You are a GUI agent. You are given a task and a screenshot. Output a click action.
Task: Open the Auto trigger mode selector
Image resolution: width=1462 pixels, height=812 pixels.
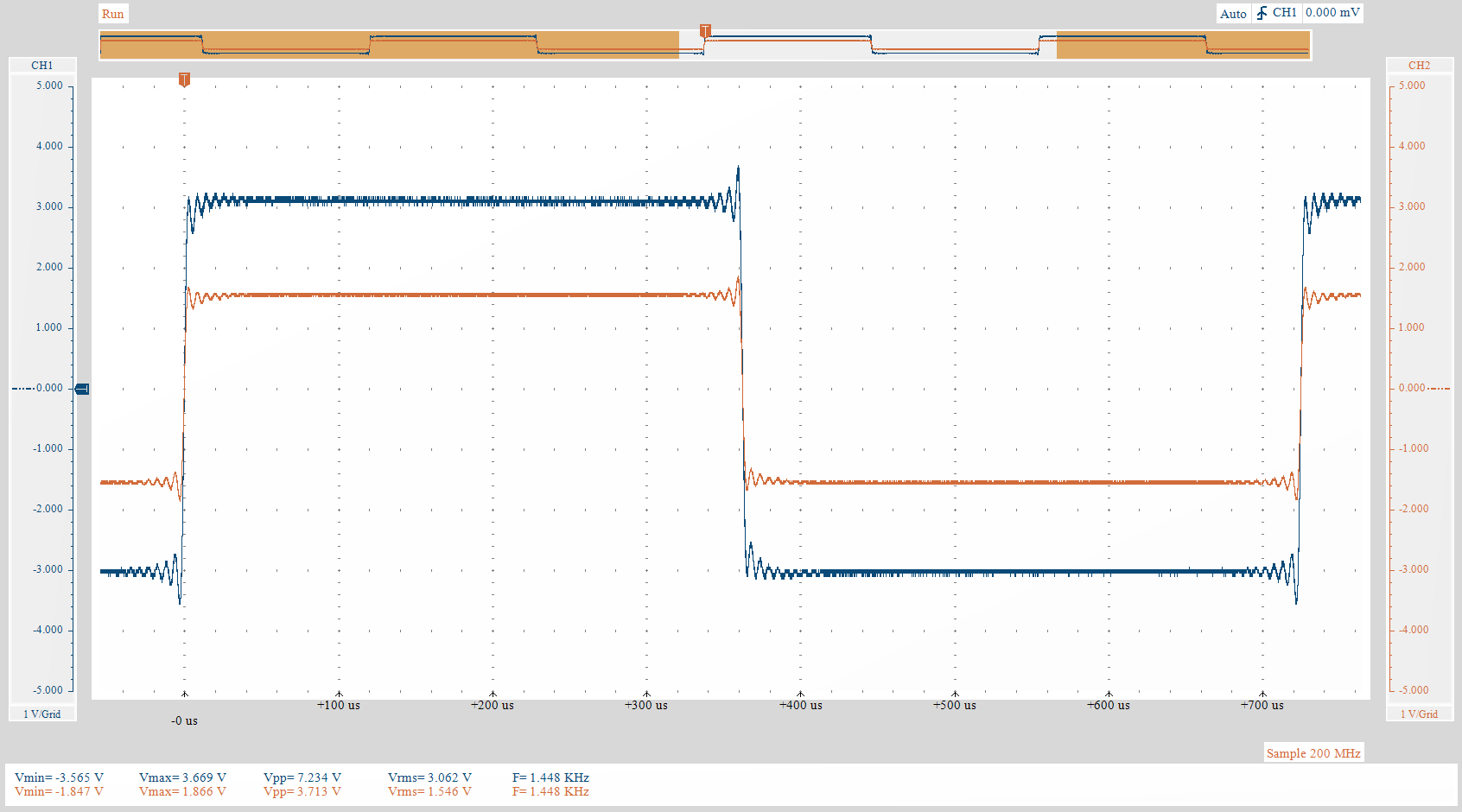click(x=1233, y=14)
